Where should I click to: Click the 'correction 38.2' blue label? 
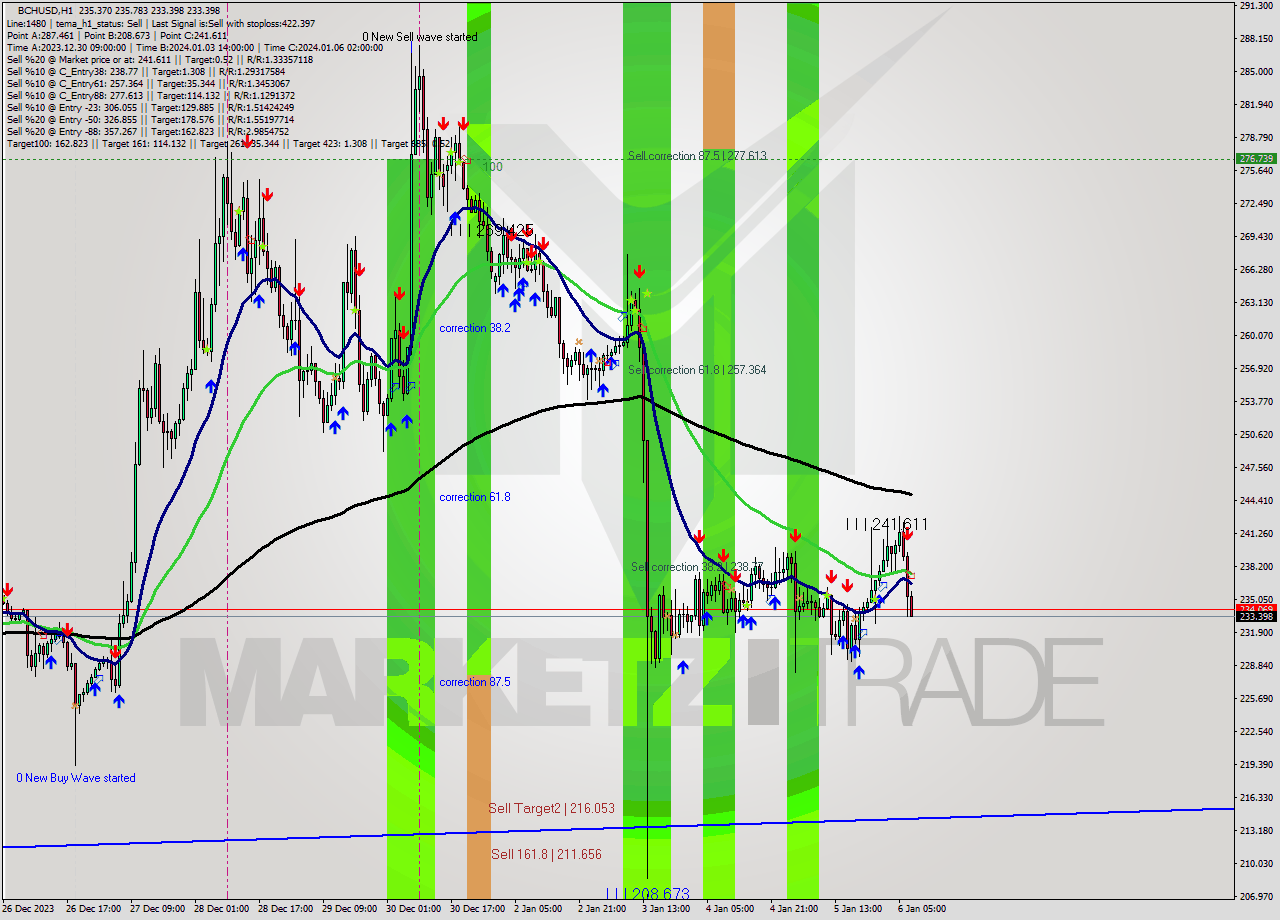(x=475, y=328)
